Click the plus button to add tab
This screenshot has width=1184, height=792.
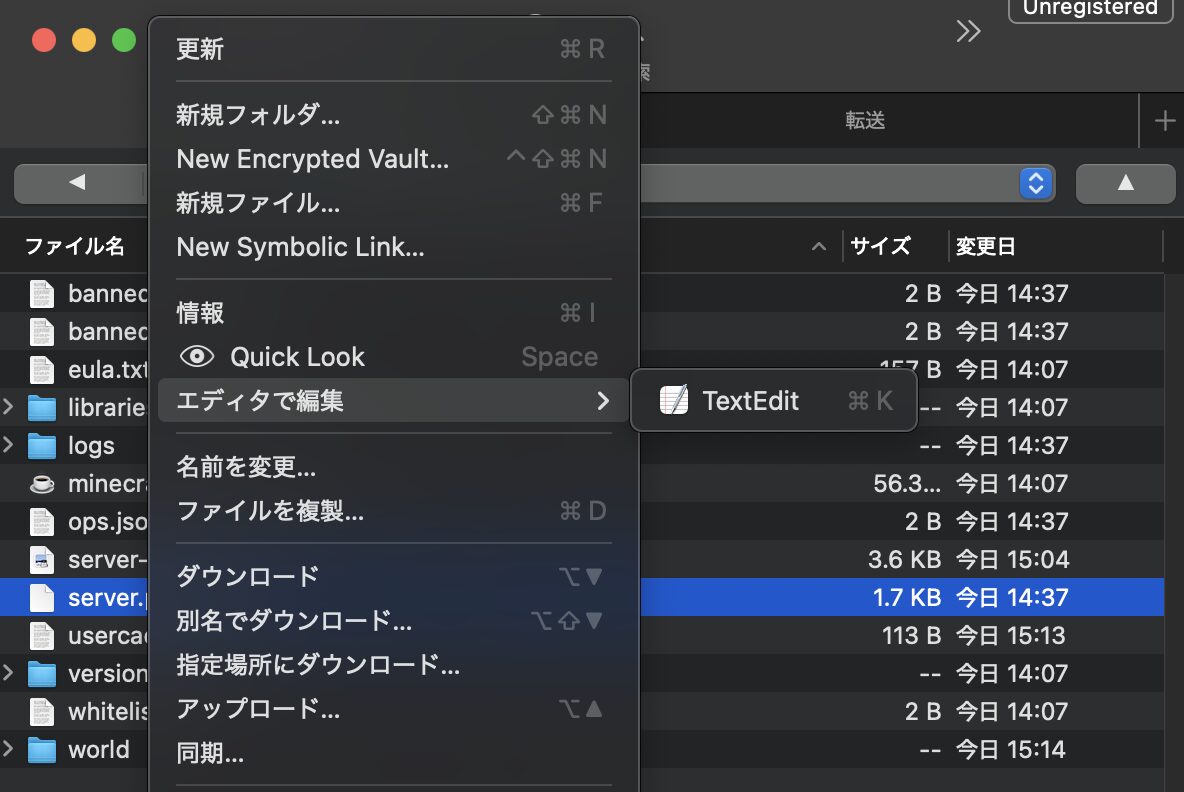[x=1164, y=121]
